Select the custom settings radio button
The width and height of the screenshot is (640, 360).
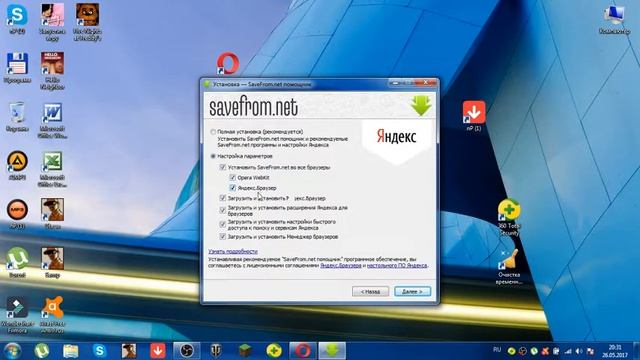tap(213, 156)
